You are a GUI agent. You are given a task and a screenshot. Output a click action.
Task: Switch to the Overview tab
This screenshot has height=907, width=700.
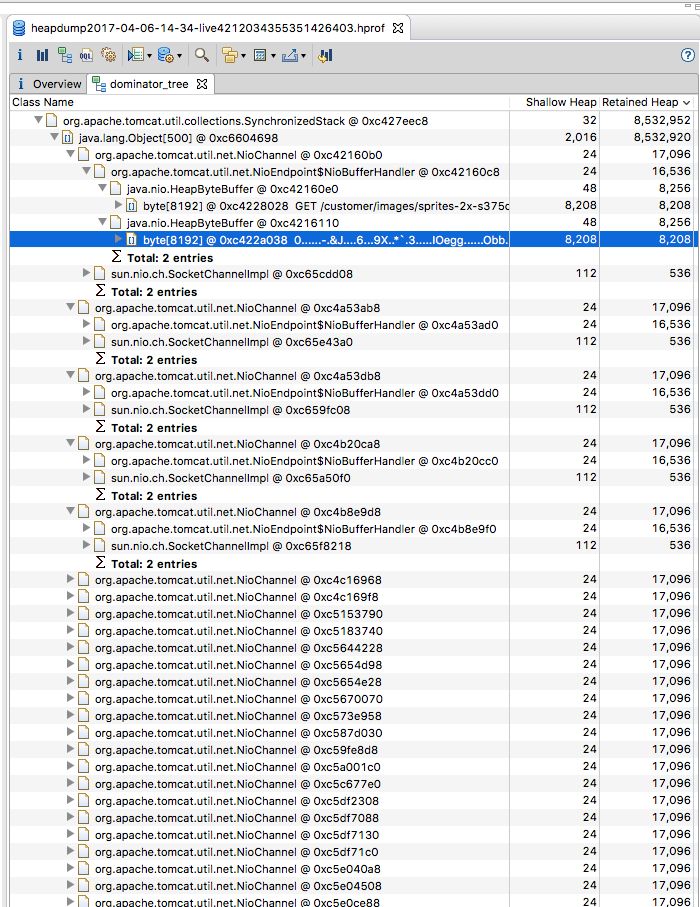49,84
